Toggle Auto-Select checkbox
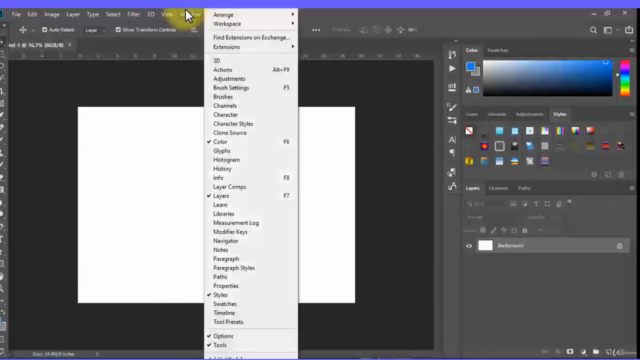 (x=44, y=30)
